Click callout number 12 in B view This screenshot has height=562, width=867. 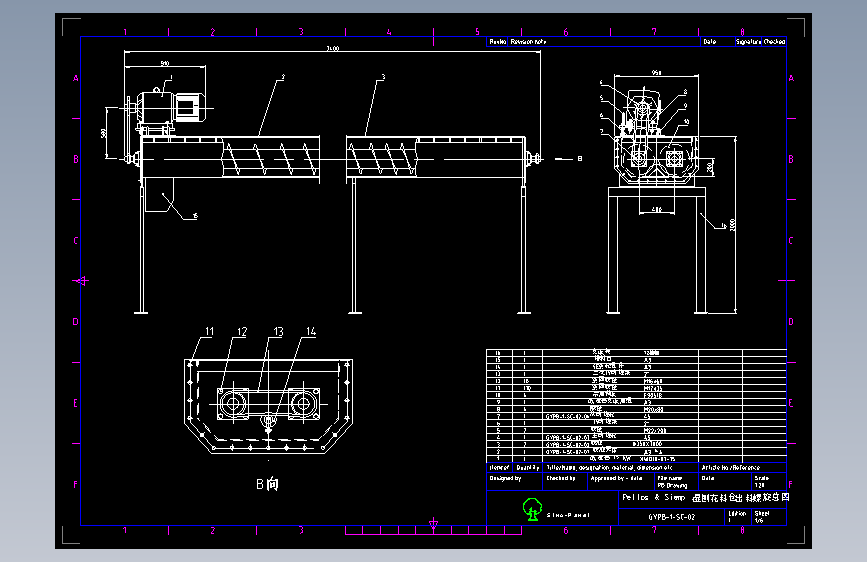[242, 331]
